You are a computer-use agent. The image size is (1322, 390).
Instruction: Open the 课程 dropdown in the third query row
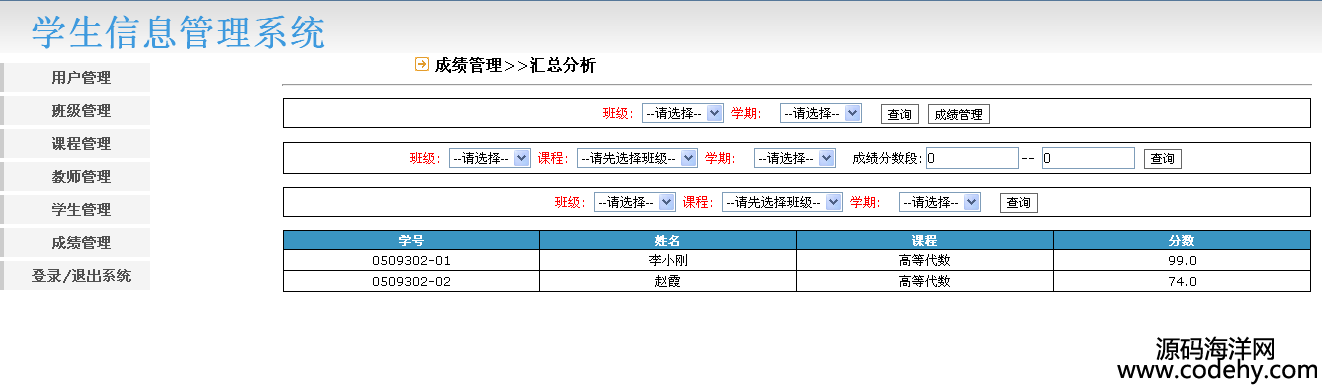pos(782,202)
